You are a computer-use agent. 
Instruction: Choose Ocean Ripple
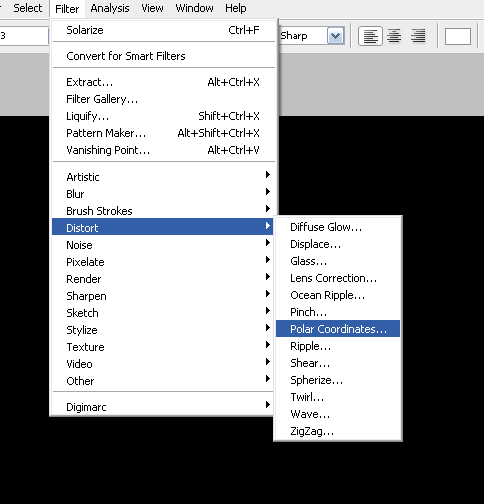[x=338, y=295]
